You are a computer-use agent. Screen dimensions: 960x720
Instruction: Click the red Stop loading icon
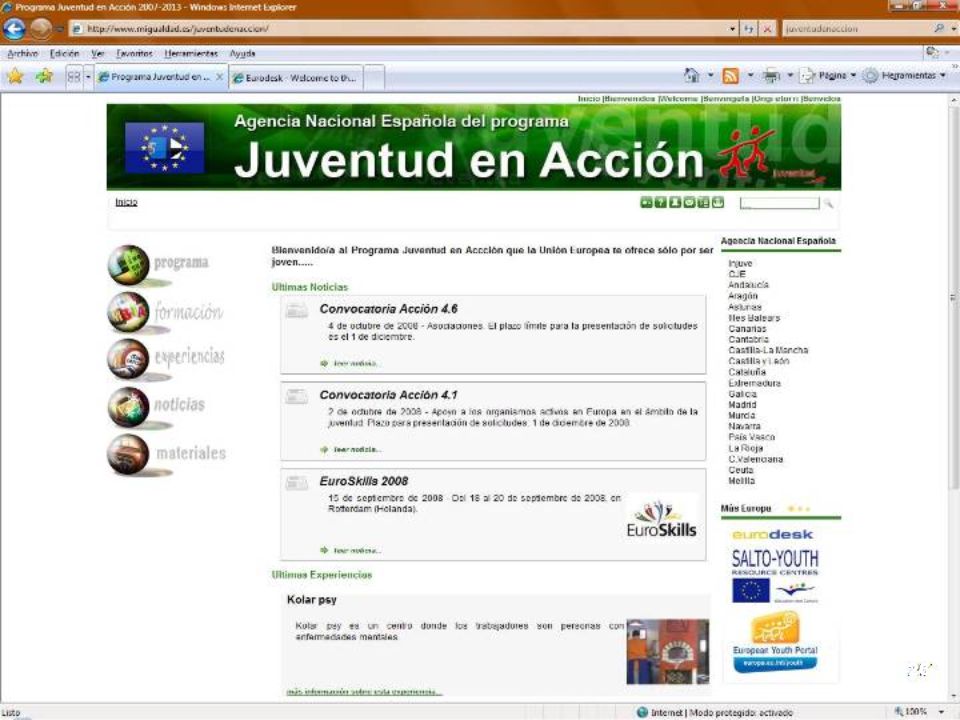[x=767, y=29]
